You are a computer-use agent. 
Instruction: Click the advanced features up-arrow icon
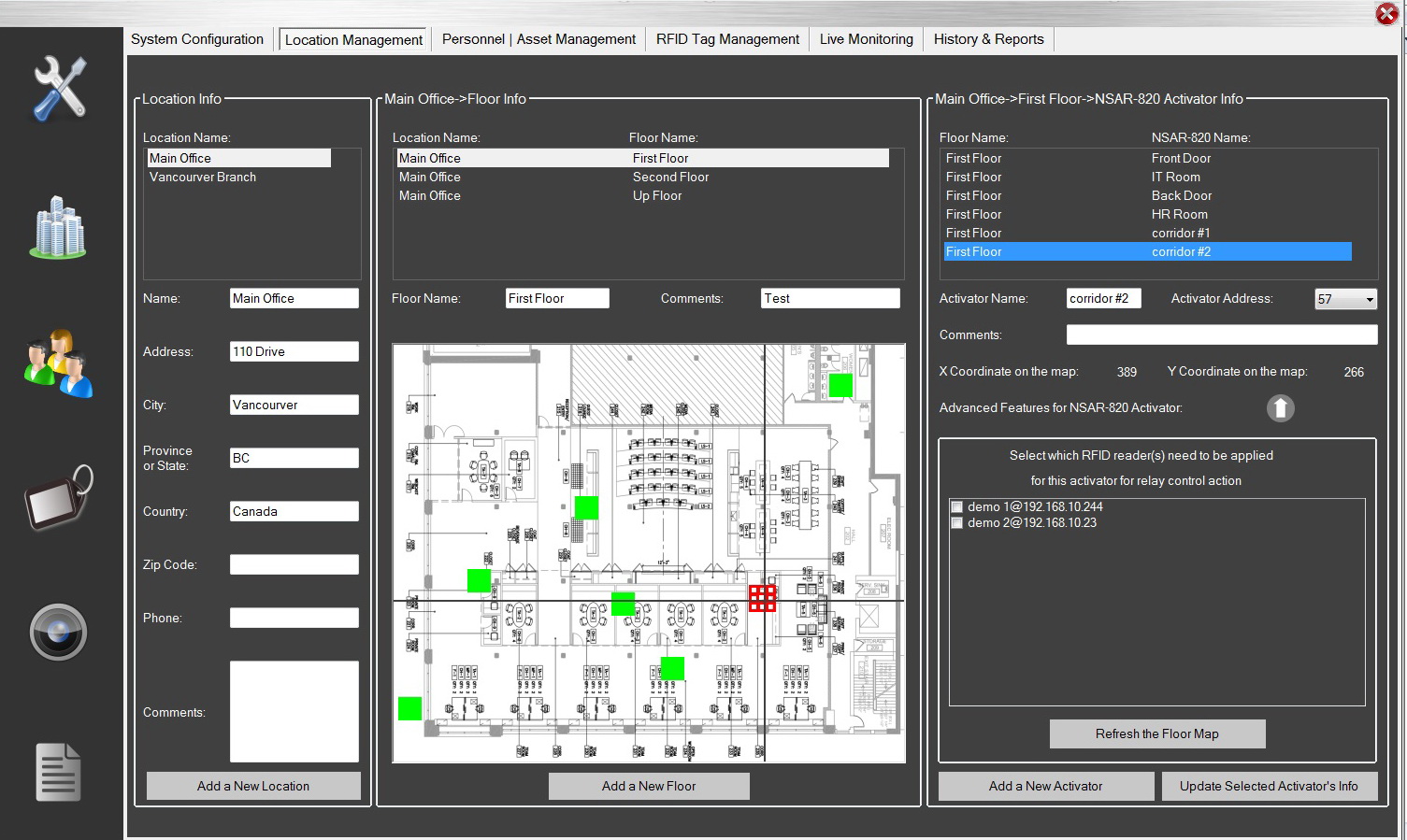[x=1280, y=408]
